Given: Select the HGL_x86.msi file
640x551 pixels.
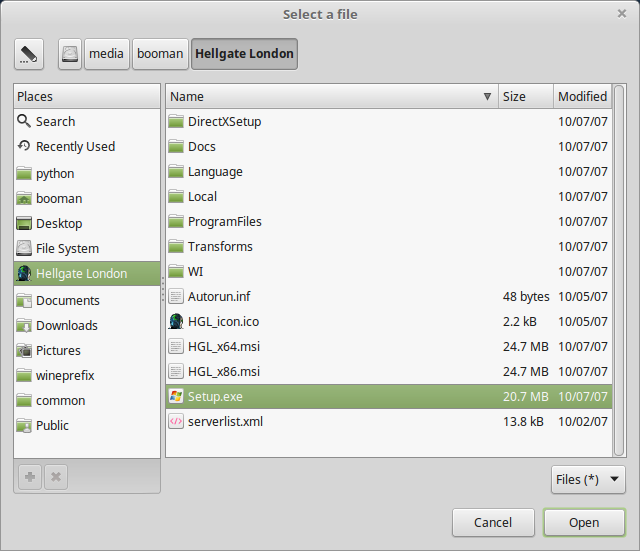Looking at the screenshot, I should coord(389,371).
